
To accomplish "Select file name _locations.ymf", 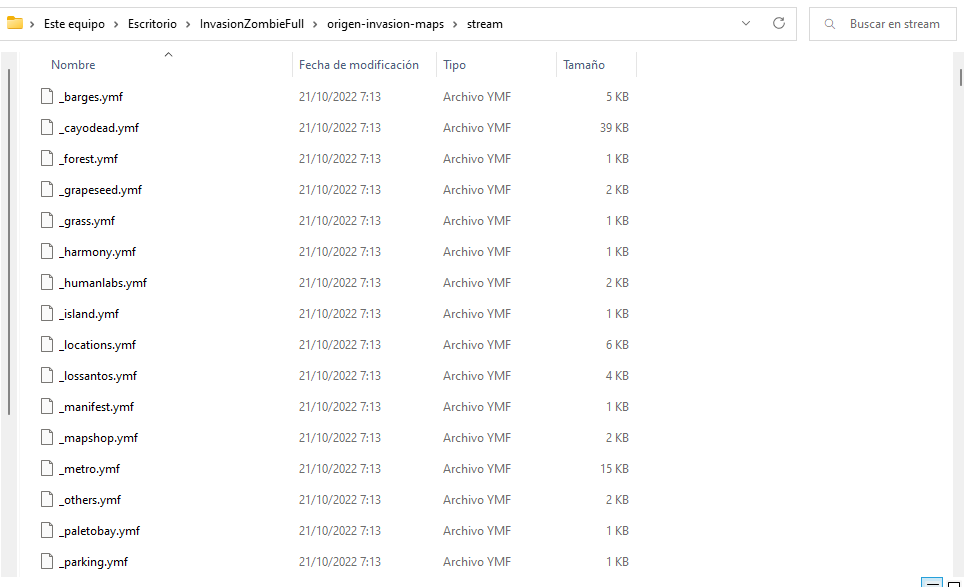I will [x=97, y=344].
